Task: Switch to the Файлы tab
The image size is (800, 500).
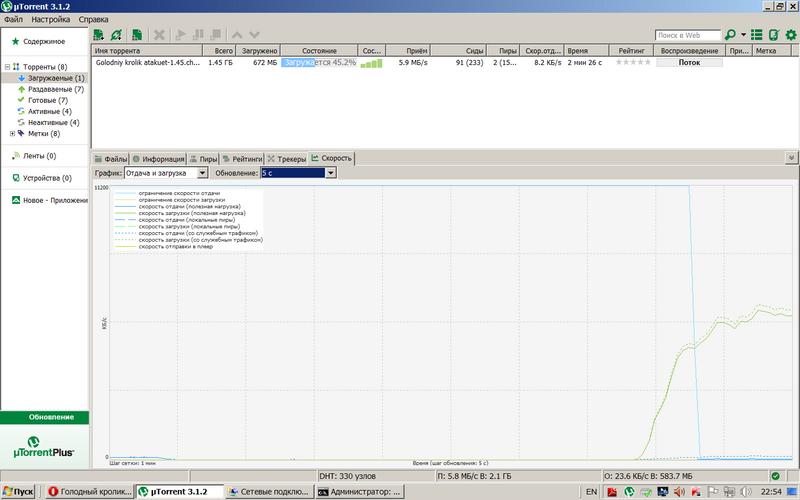Action: [x=111, y=159]
